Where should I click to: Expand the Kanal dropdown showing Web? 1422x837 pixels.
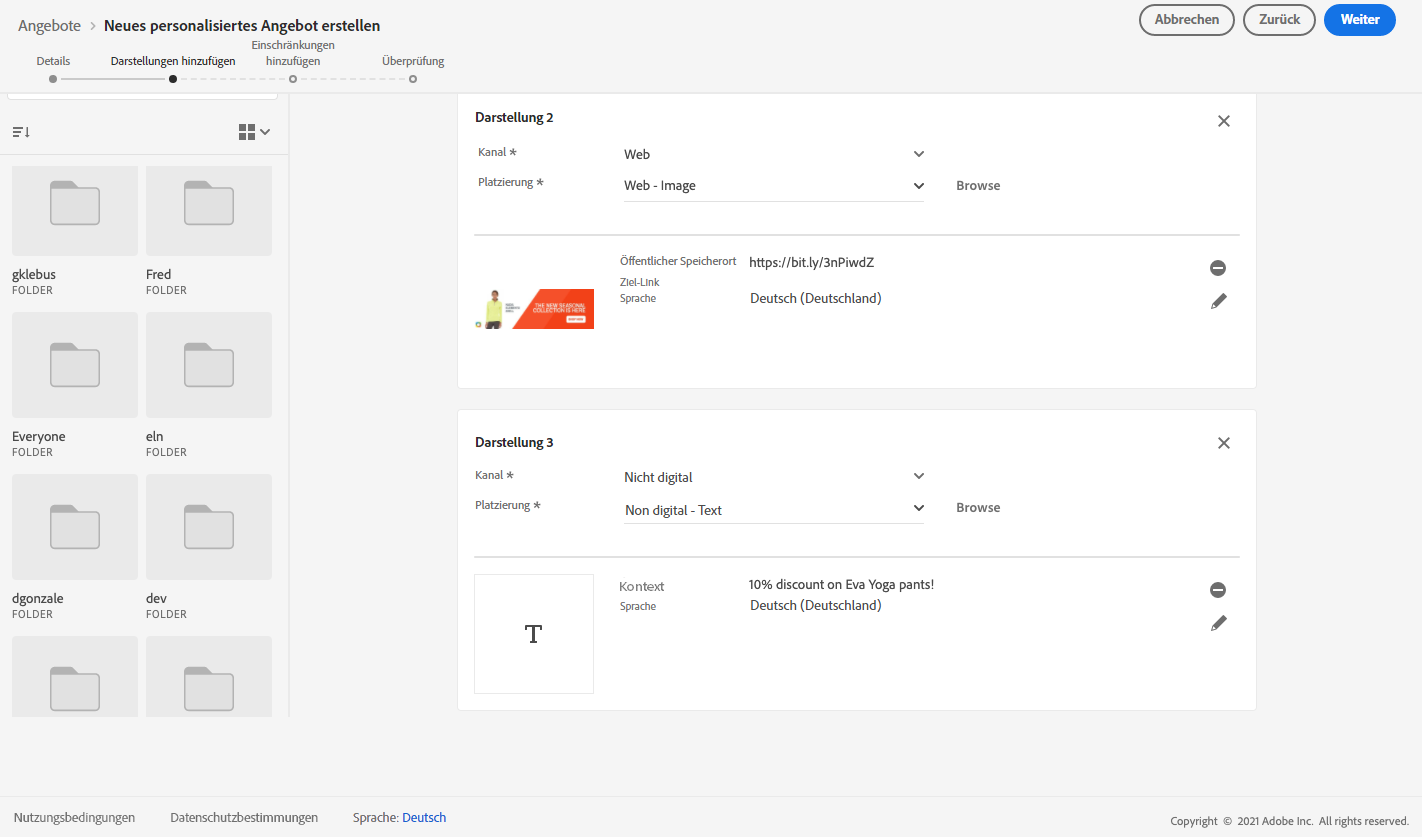(773, 154)
